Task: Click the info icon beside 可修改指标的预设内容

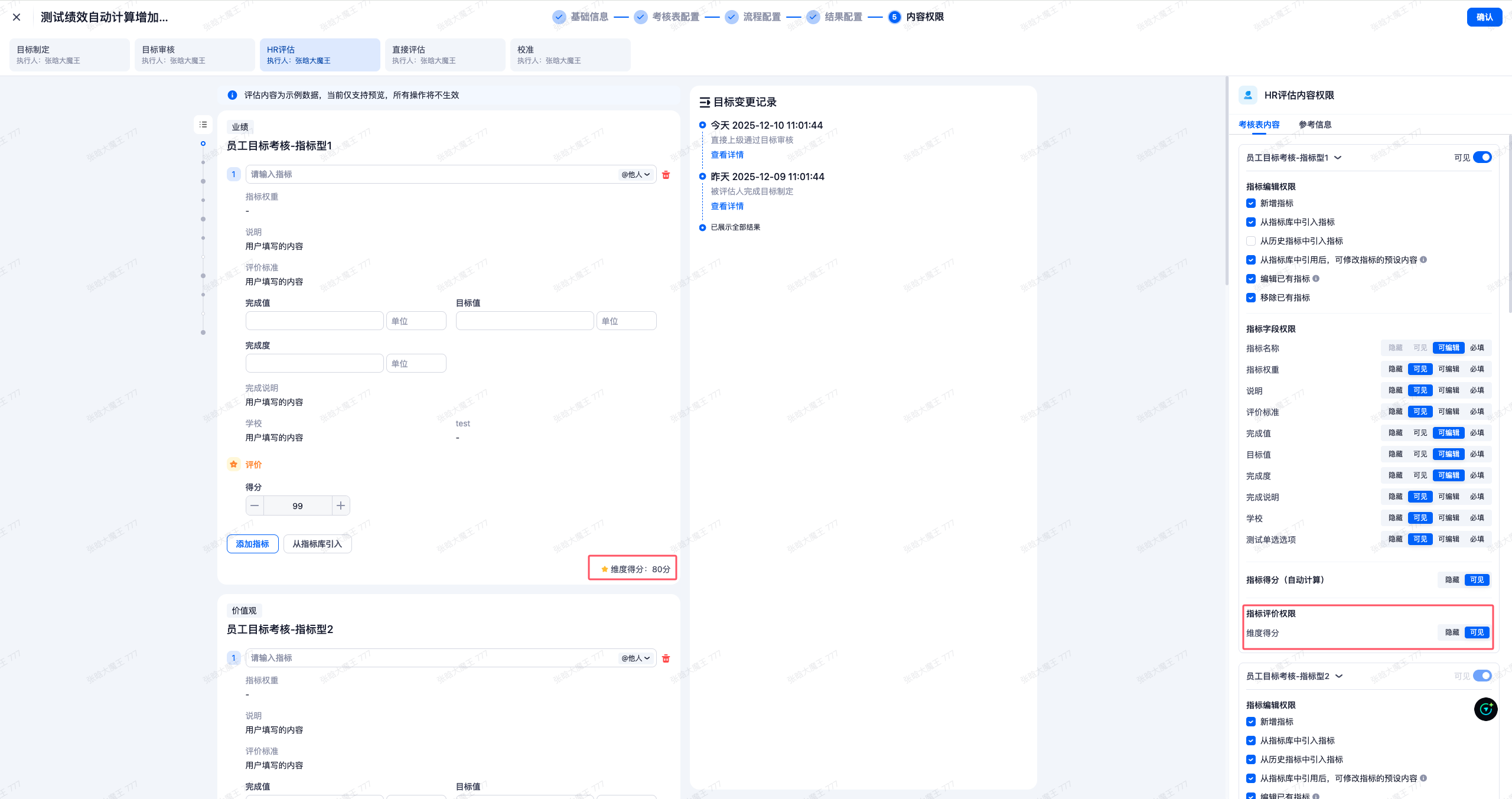Action: pyautogui.click(x=1423, y=260)
